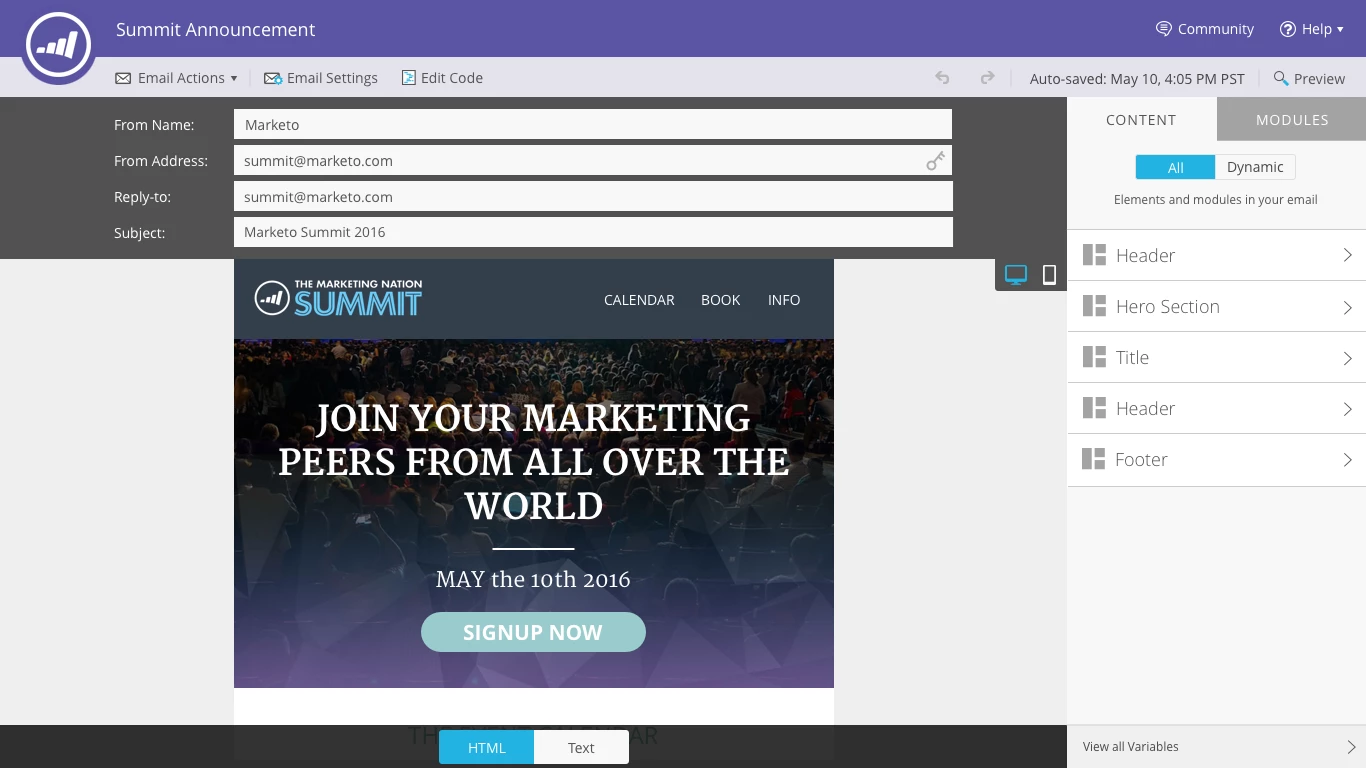Click the Reply-to field
1366x768 pixels.
[593, 196]
